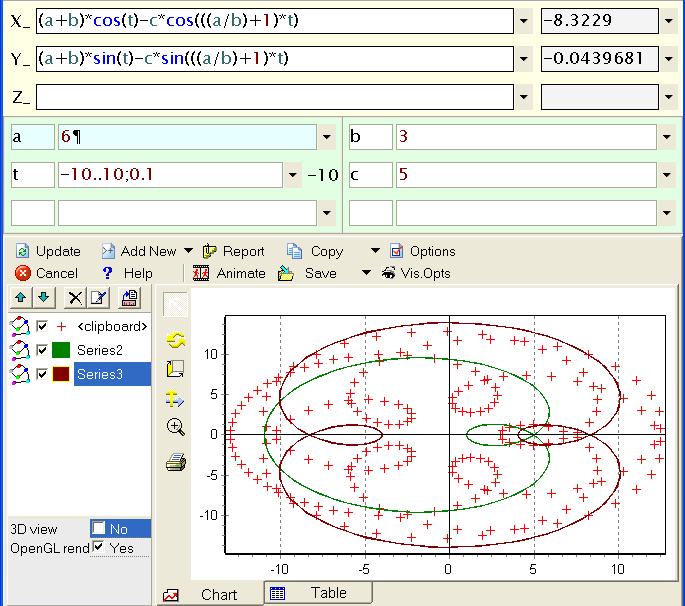Screen dimensions: 685x606
Task: Click the Animate toolbar button
Action: [x=229, y=273]
